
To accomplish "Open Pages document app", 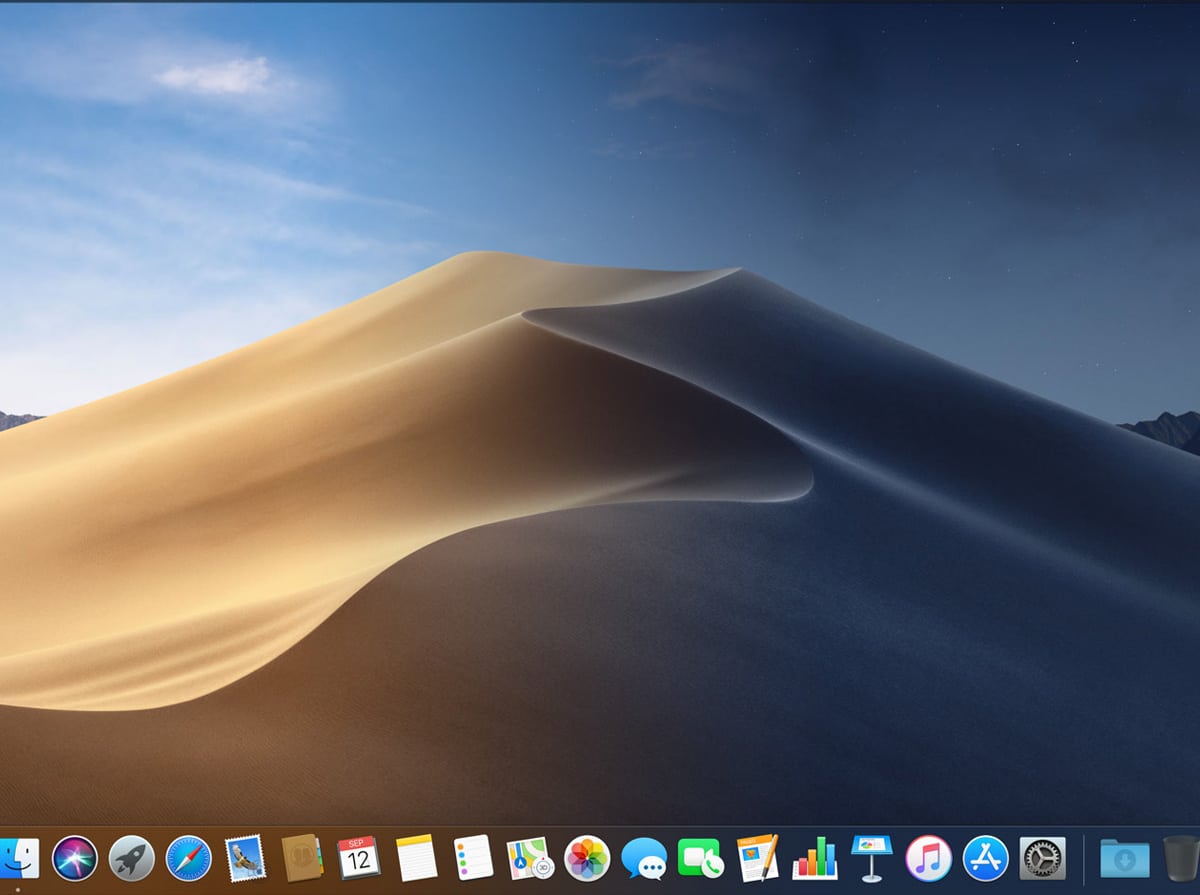I will (x=758, y=858).
